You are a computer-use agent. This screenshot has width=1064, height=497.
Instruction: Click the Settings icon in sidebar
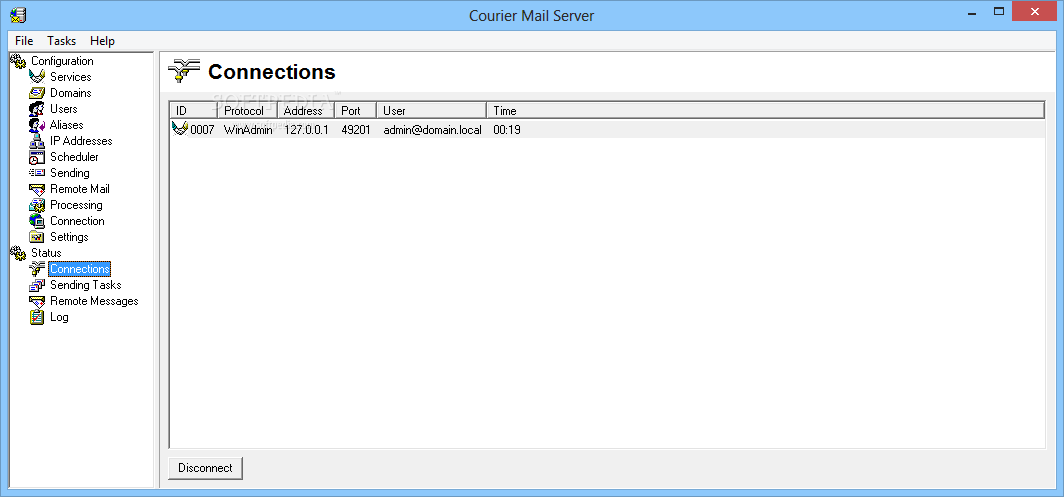click(x=37, y=237)
